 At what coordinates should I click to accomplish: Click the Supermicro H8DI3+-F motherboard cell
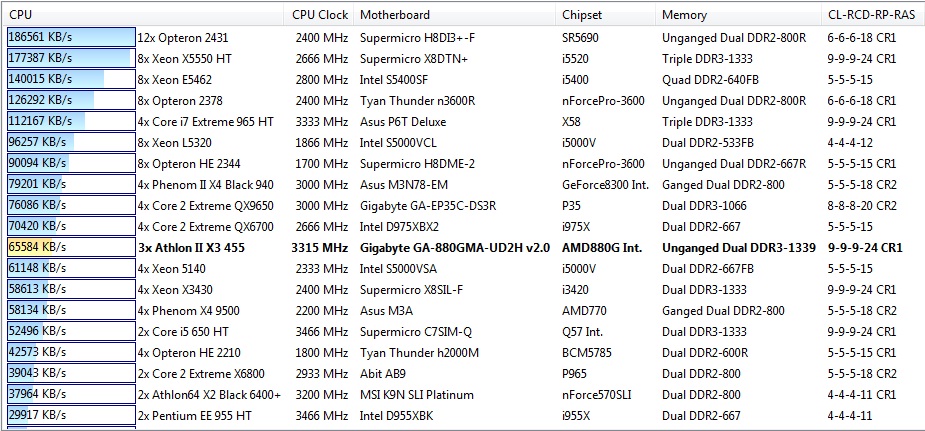click(x=418, y=37)
